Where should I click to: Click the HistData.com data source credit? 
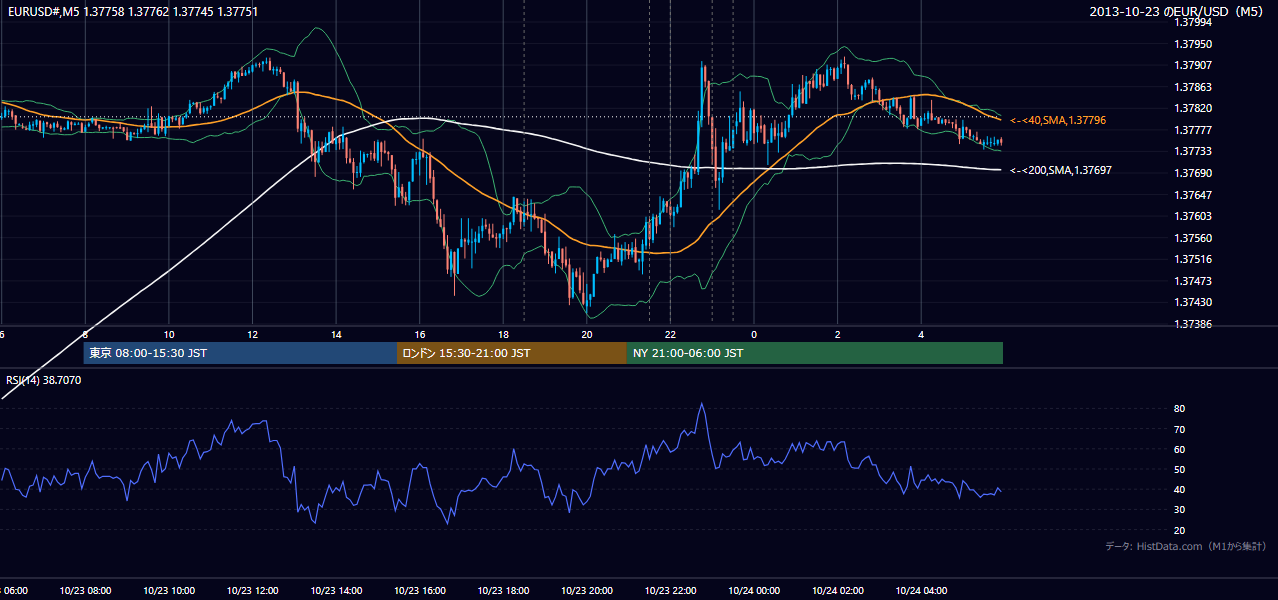pos(1186,547)
